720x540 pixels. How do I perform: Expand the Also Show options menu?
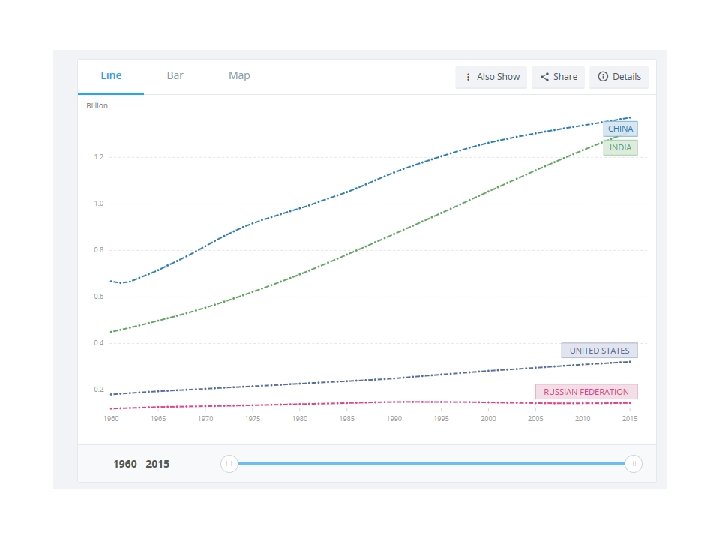[x=491, y=77]
